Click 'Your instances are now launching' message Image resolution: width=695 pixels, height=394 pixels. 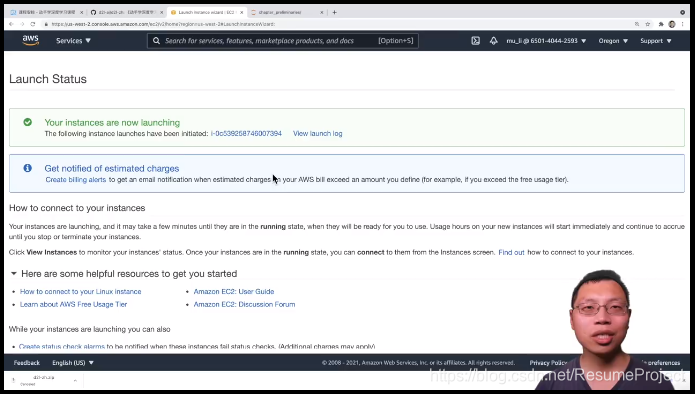(112, 122)
